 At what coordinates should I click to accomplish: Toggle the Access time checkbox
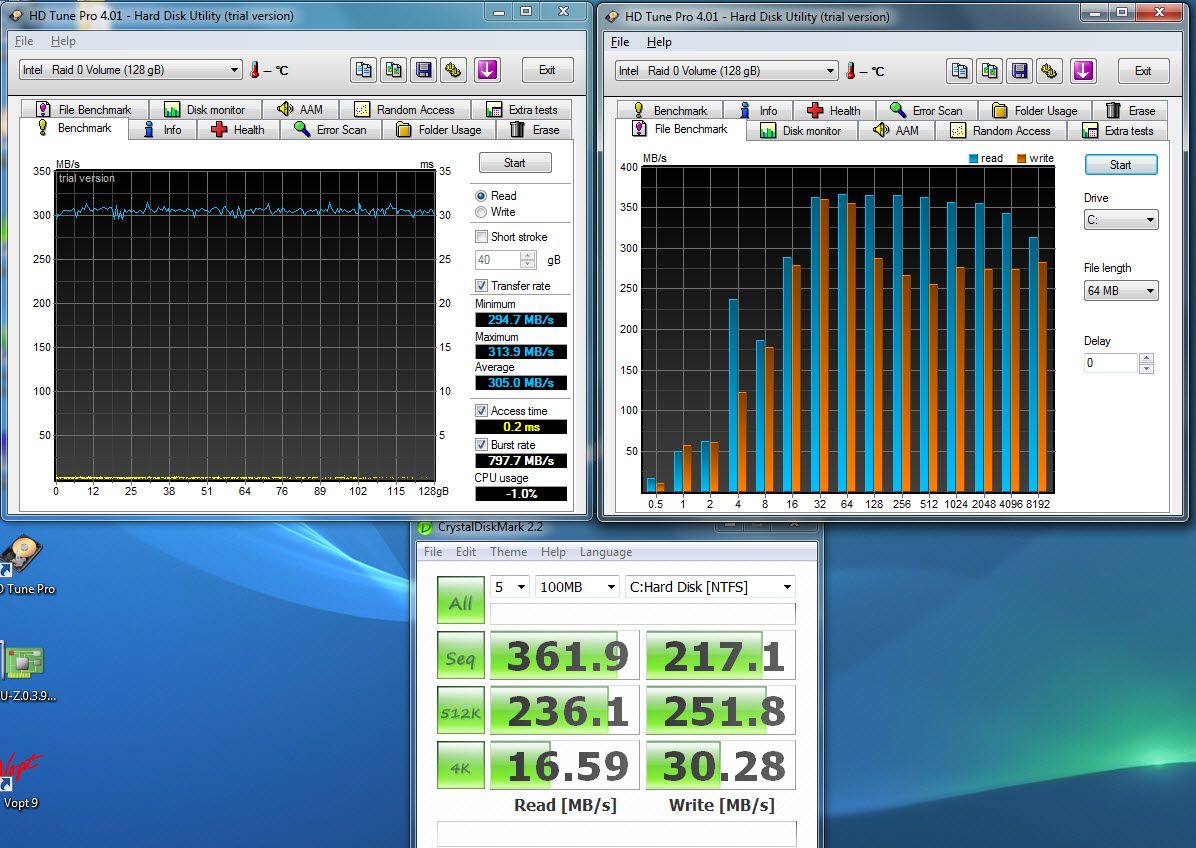click(481, 410)
